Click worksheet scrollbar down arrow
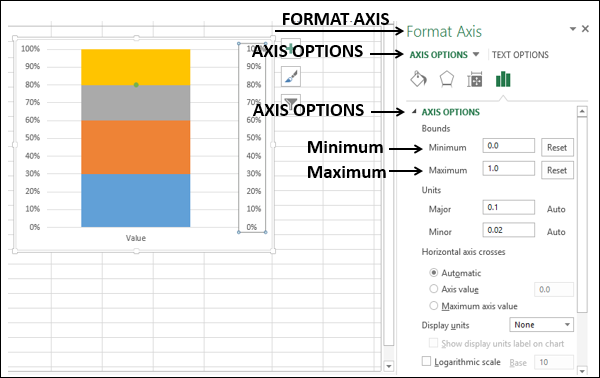600x378 pixels. (389, 367)
